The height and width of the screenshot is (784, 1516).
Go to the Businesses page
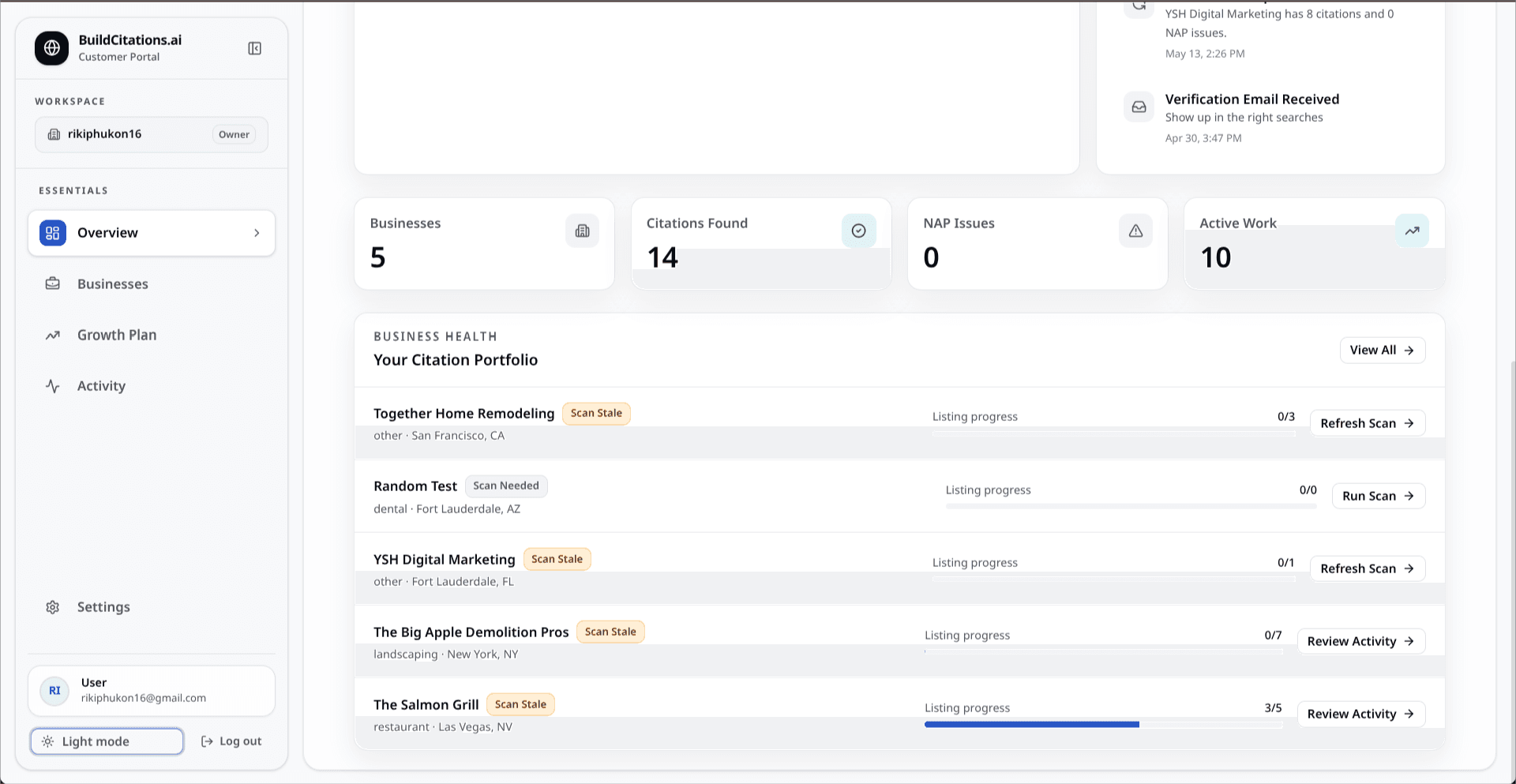pos(152,283)
